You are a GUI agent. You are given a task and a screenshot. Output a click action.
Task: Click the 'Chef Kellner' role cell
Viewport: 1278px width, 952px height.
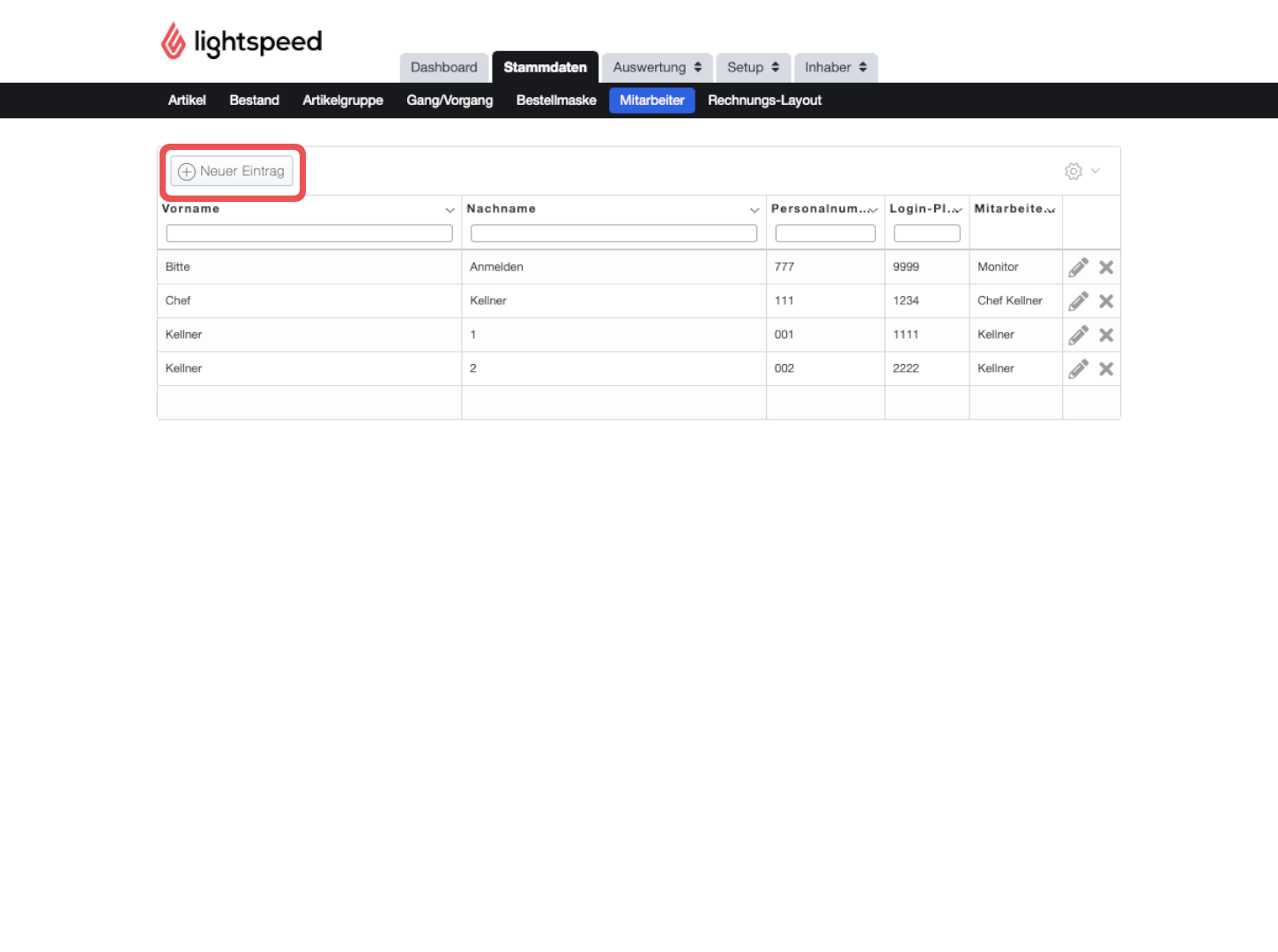pyautogui.click(x=1016, y=301)
